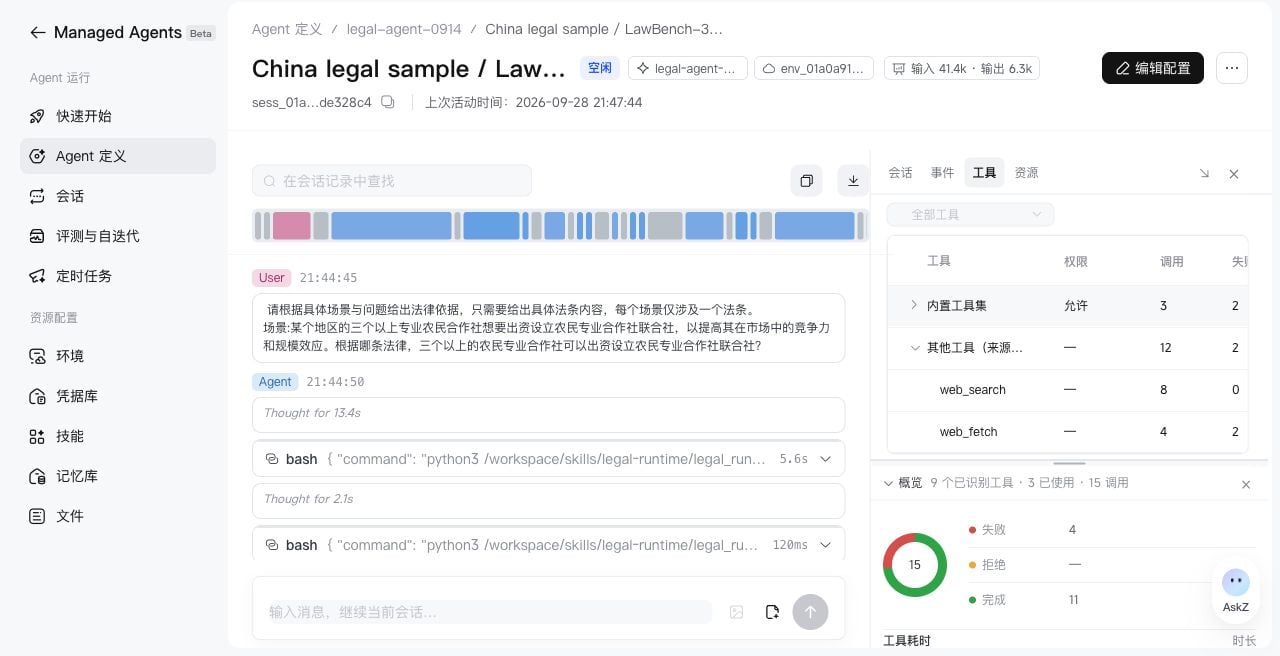1280x656 pixels.
Task: Expand the Thought for 2.1s block
Action: [x=548, y=500]
